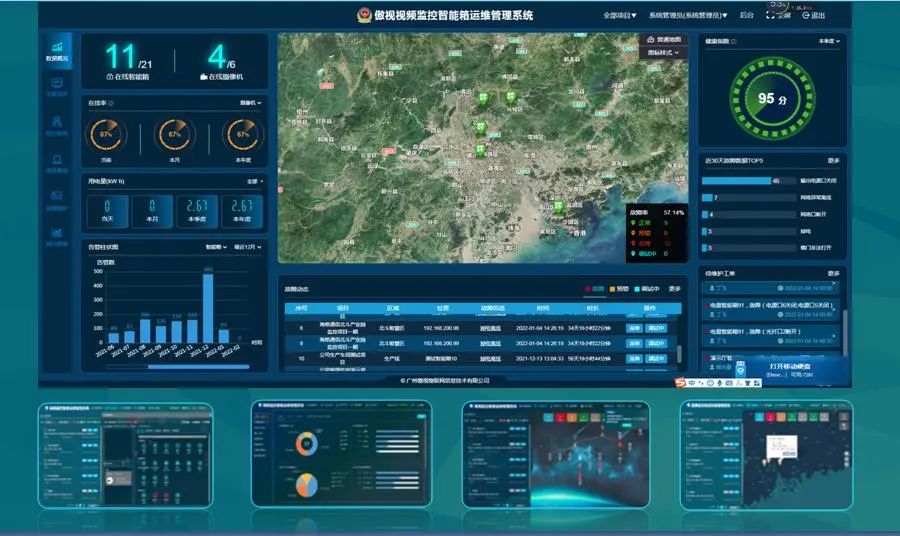Viewport: 900px width, 536px height.
Task: Open the 全部 dropdown in the 用电量 panel
Action: pos(255,181)
